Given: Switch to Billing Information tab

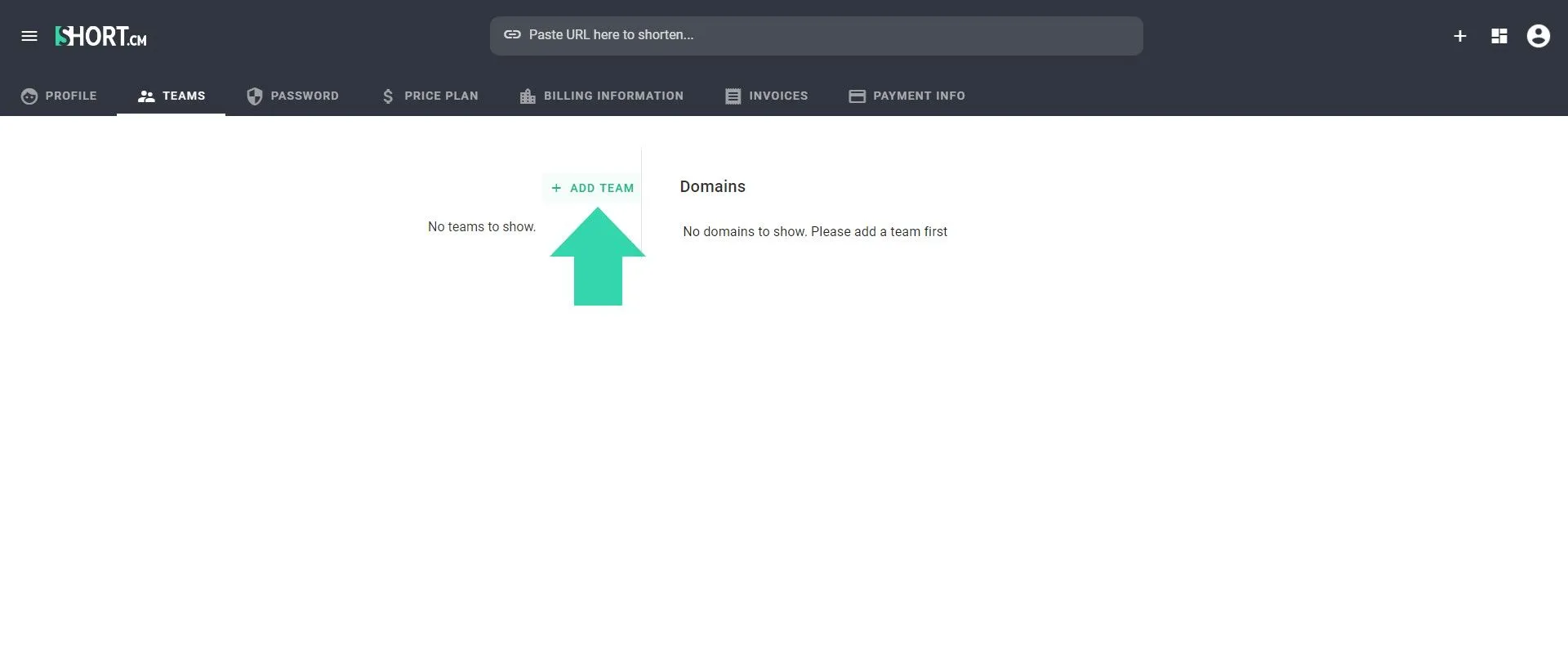Looking at the screenshot, I should click(601, 96).
